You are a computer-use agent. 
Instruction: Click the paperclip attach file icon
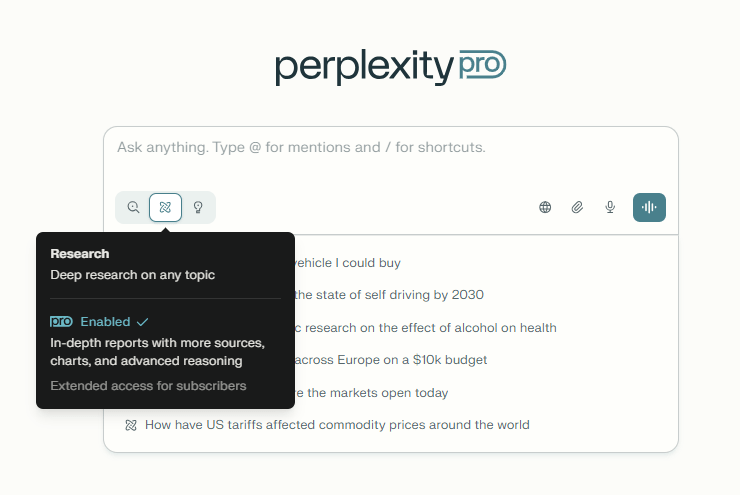[x=577, y=208]
